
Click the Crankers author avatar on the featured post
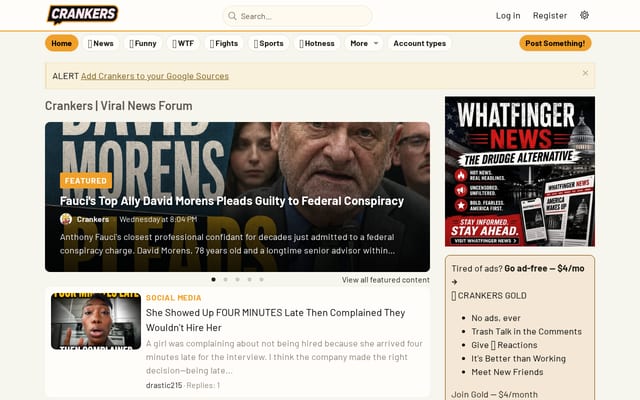(66, 219)
